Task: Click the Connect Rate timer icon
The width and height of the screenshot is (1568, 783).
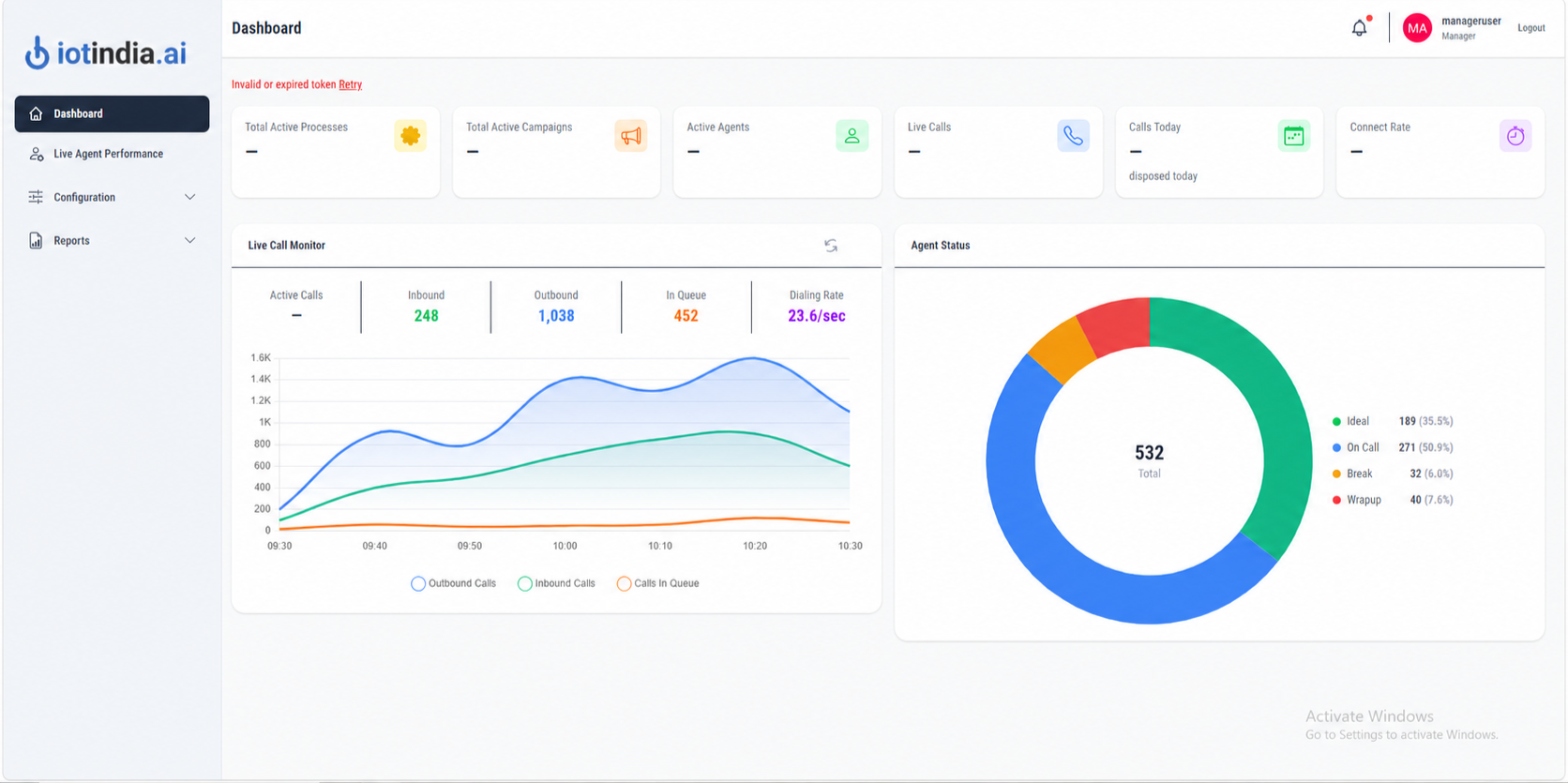Action: (x=1515, y=136)
